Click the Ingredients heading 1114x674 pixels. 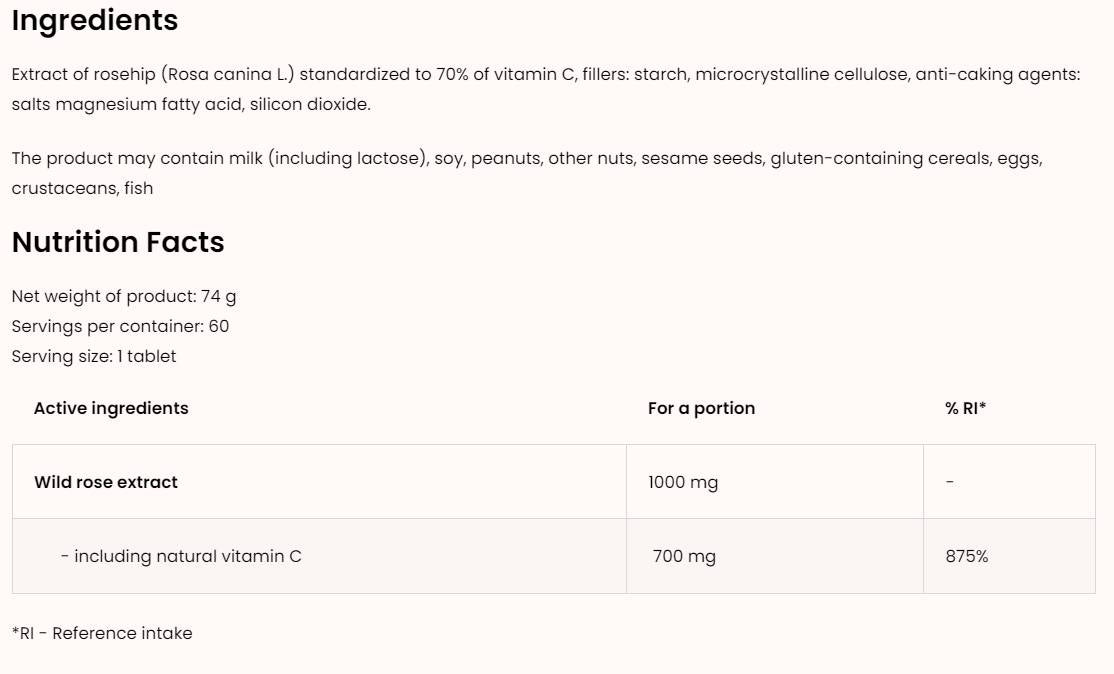pyautogui.click(x=95, y=21)
